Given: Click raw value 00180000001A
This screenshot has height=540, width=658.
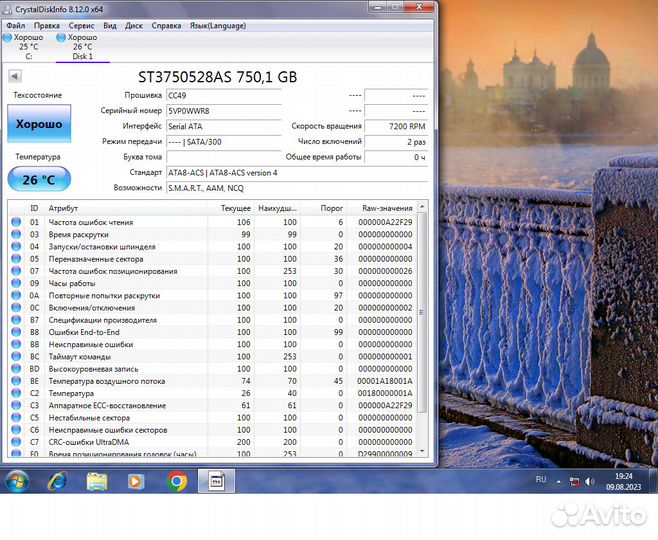Looking at the screenshot, I should pos(385,393).
